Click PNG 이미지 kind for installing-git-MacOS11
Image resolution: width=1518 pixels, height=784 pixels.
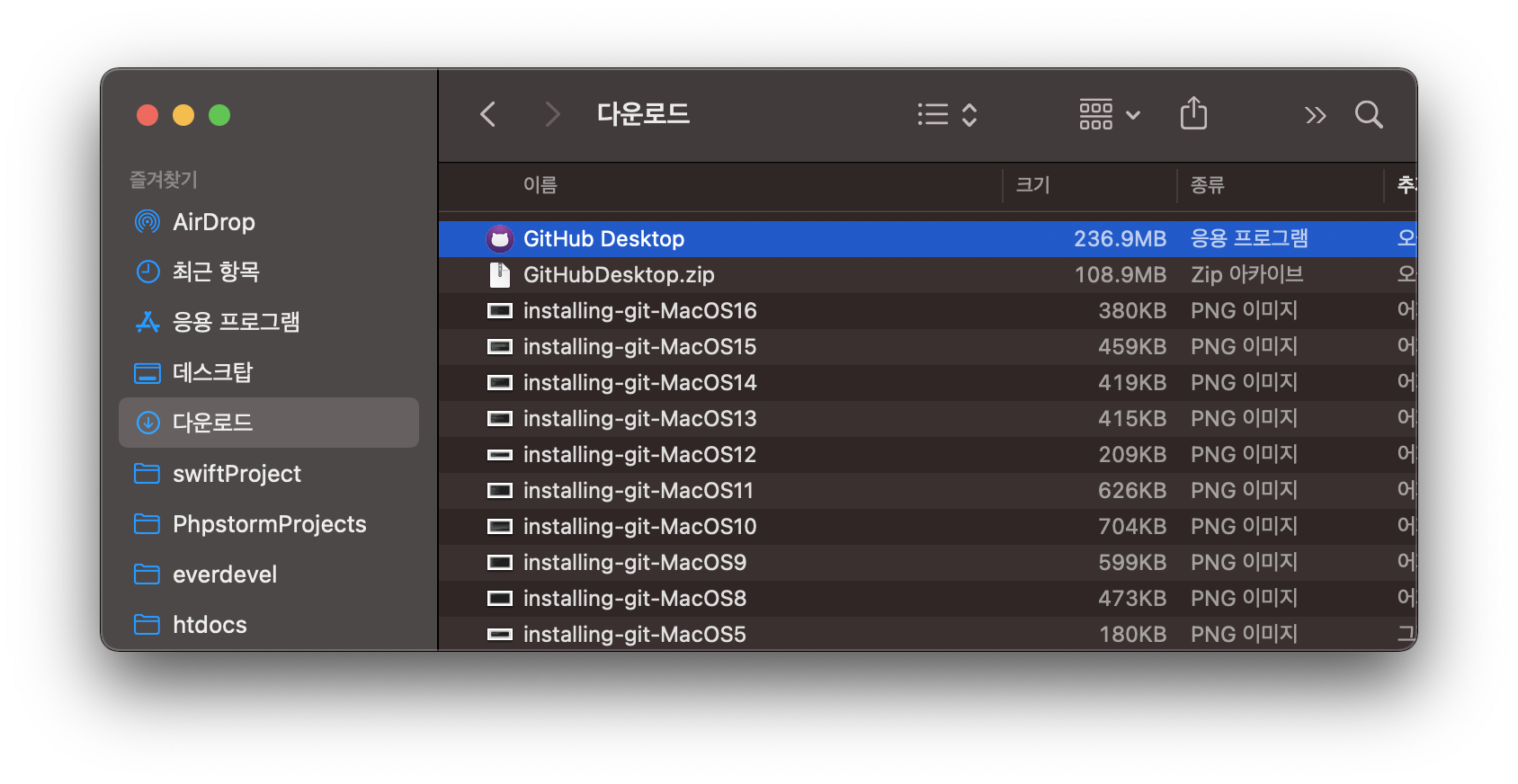1245,490
